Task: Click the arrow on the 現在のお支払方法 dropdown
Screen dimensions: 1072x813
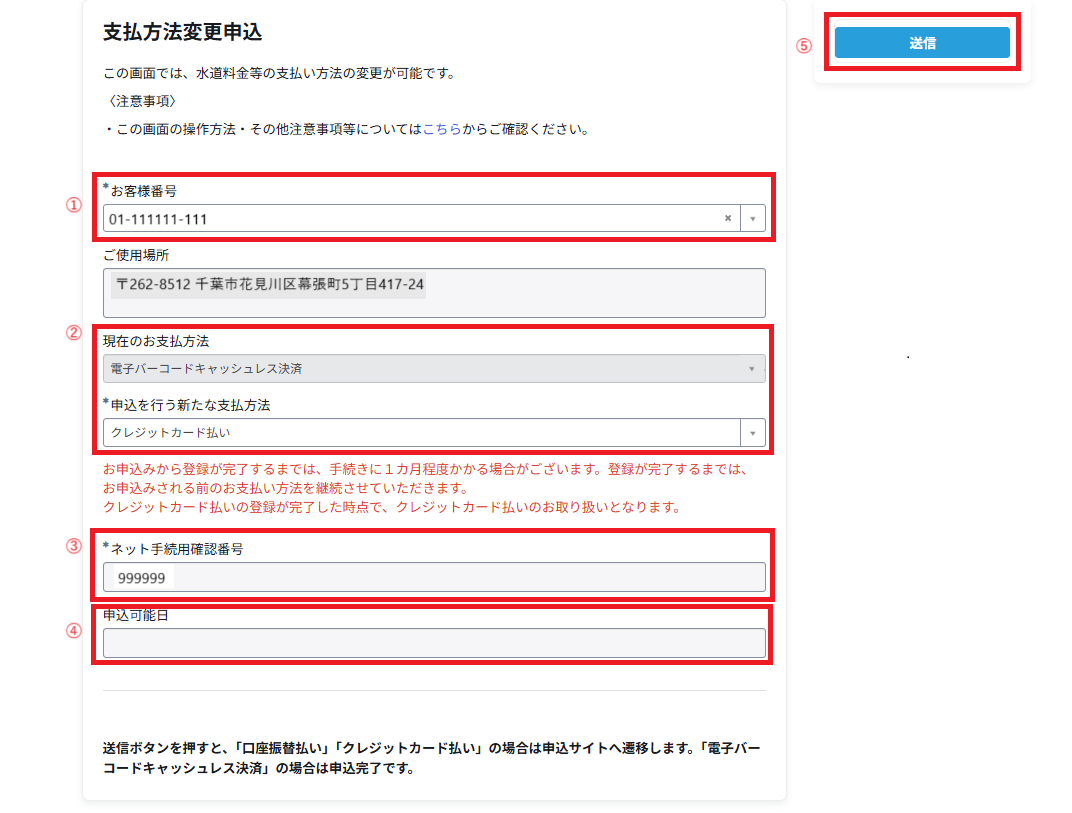Action: click(752, 369)
